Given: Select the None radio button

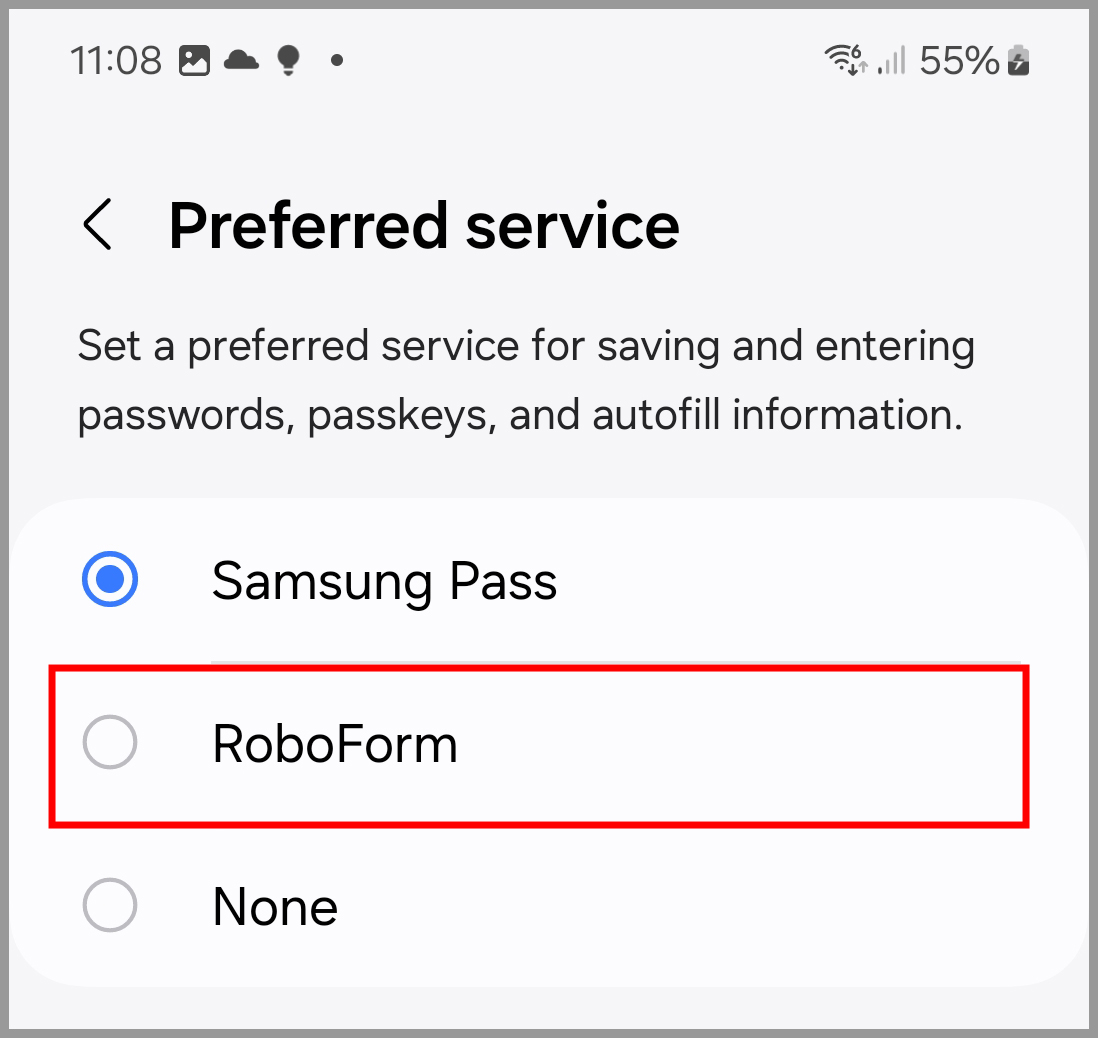Looking at the screenshot, I should (110, 905).
